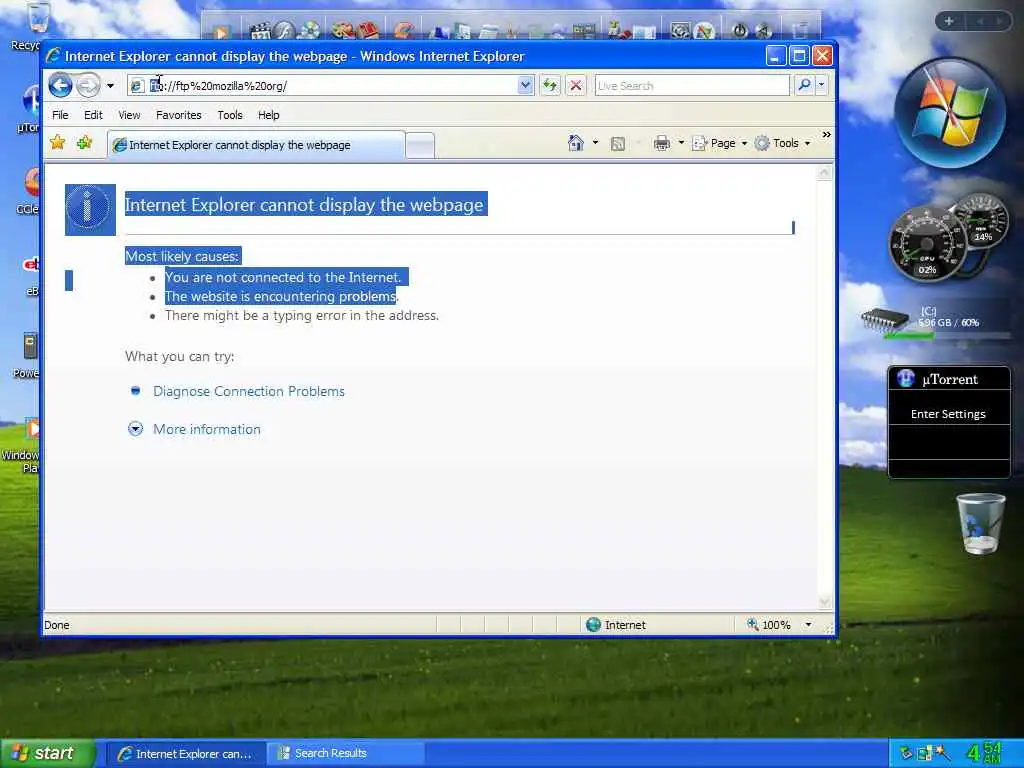Click the Internet Explorer taskbar button

[185, 754]
